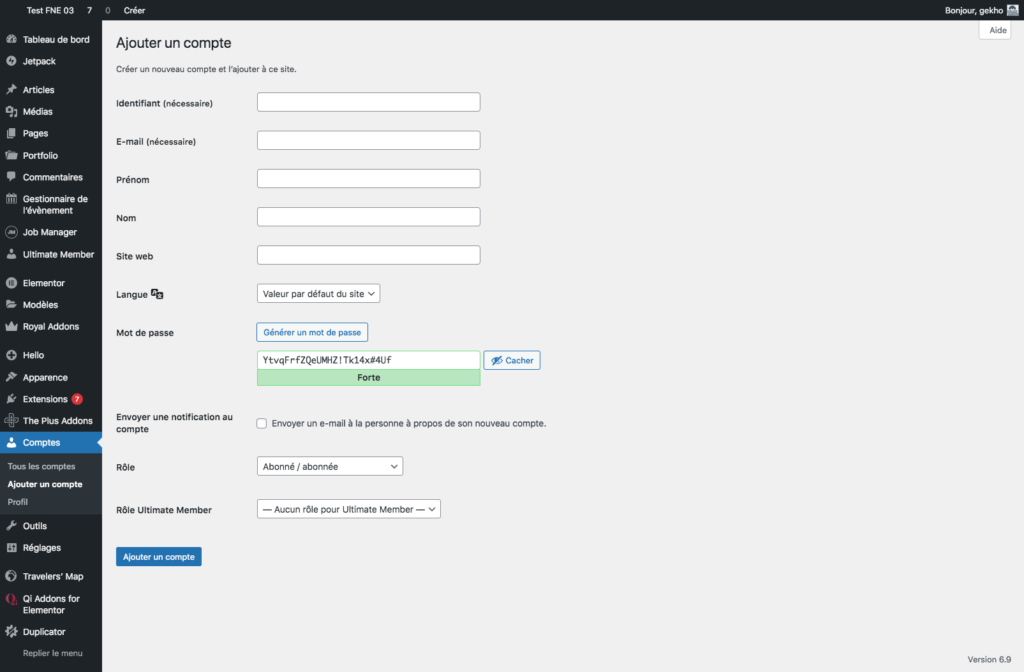This screenshot has width=1024, height=672.
Task: Open Médias via its sidebar icon
Action: pyautogui.click(x=12, y=112)
